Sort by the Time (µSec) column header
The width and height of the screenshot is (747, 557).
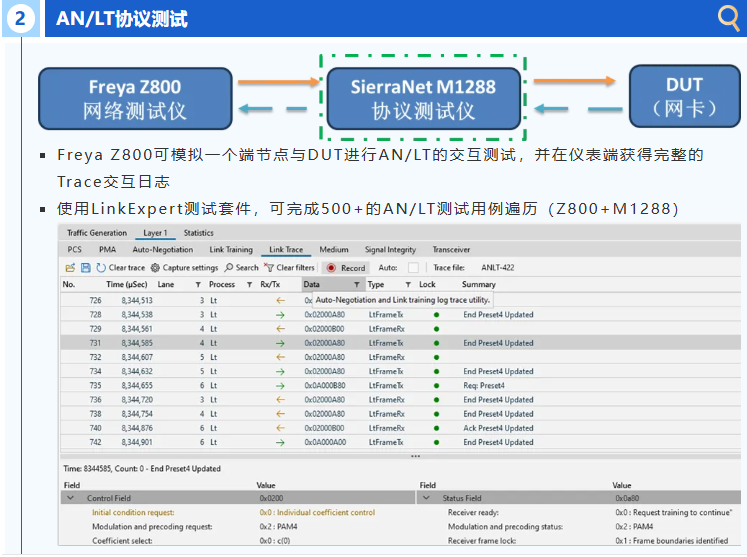click(127, 284)
